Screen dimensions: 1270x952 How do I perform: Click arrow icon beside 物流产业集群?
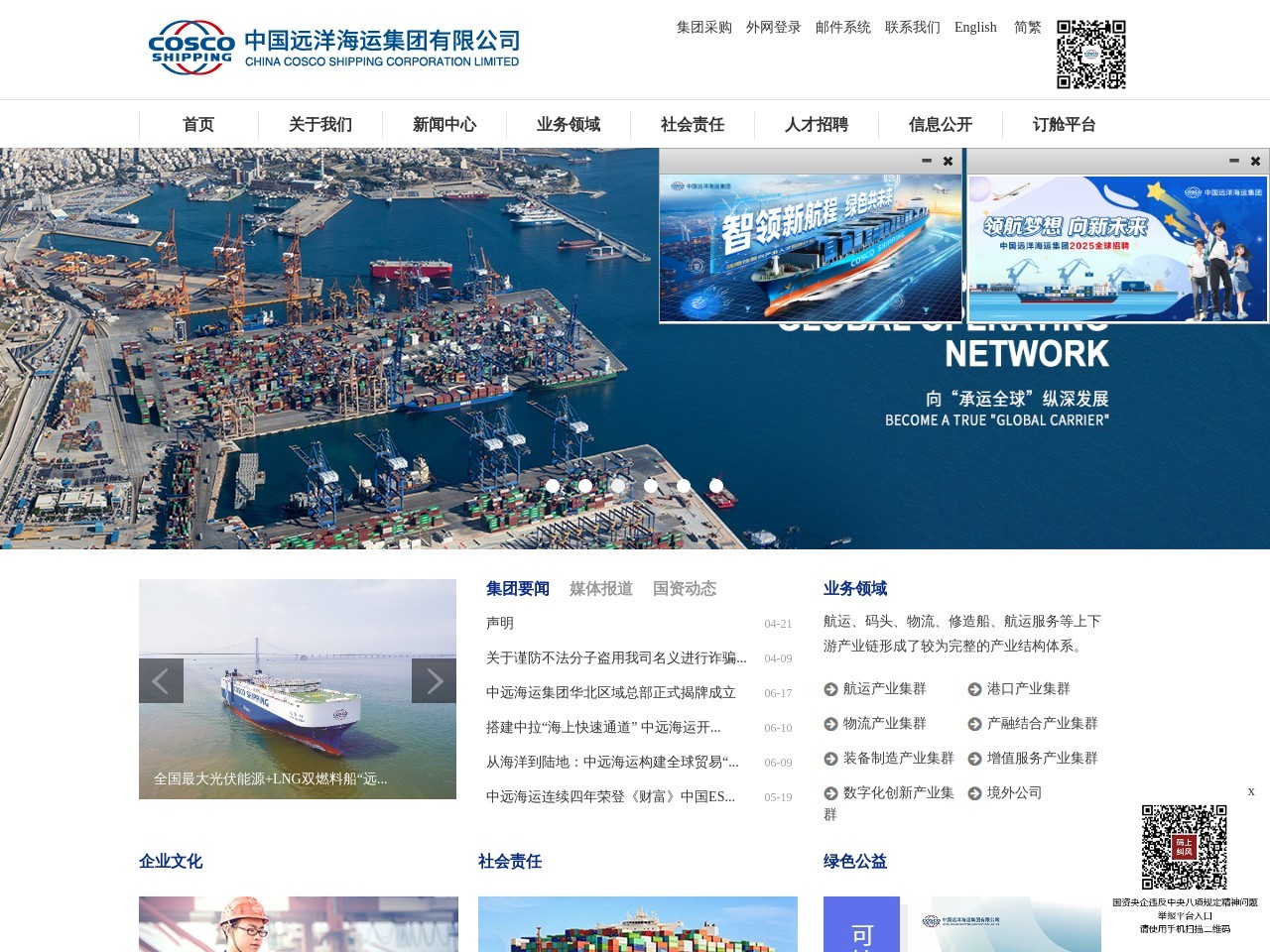831,724
